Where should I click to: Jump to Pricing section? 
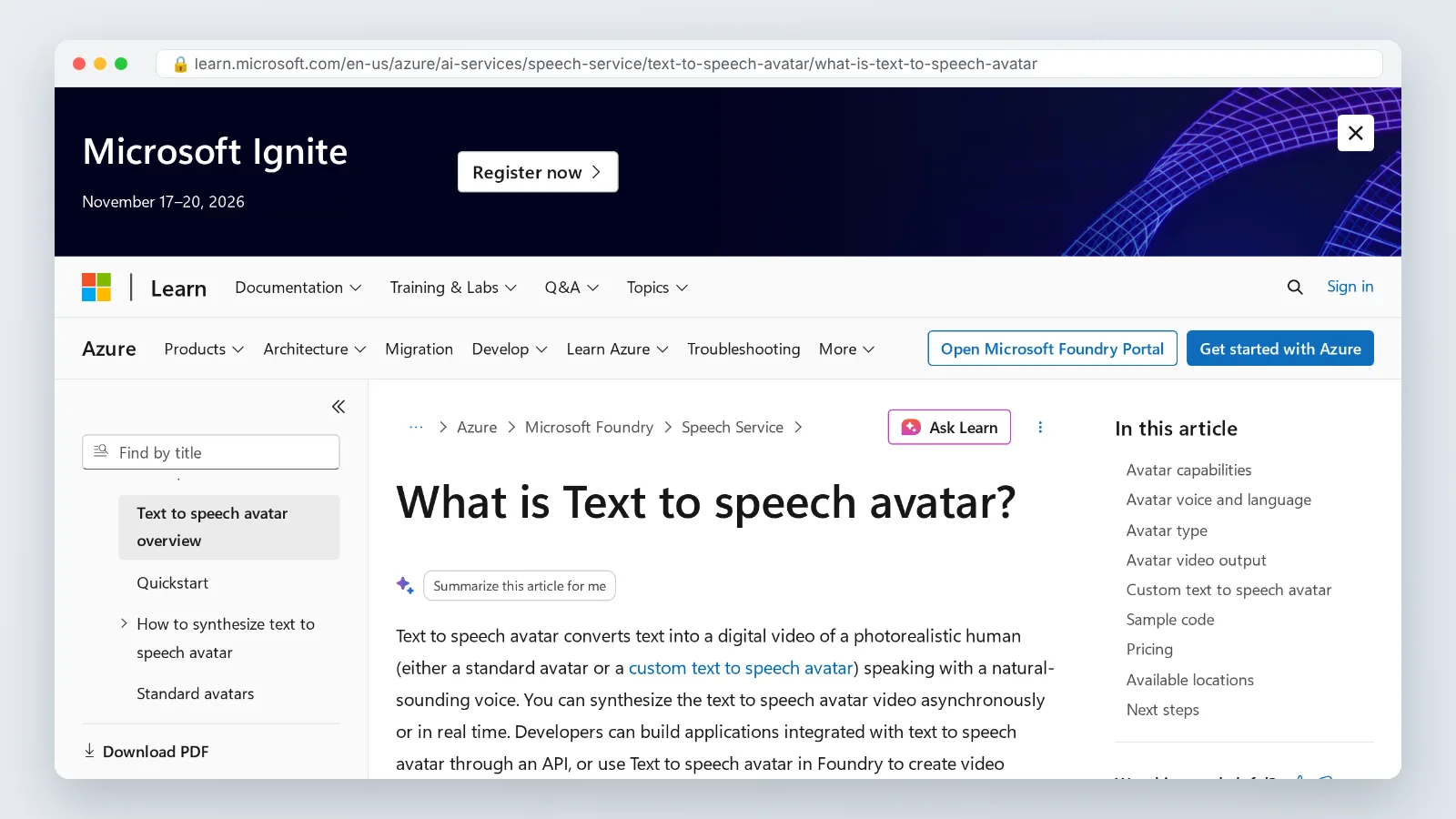1149,650
